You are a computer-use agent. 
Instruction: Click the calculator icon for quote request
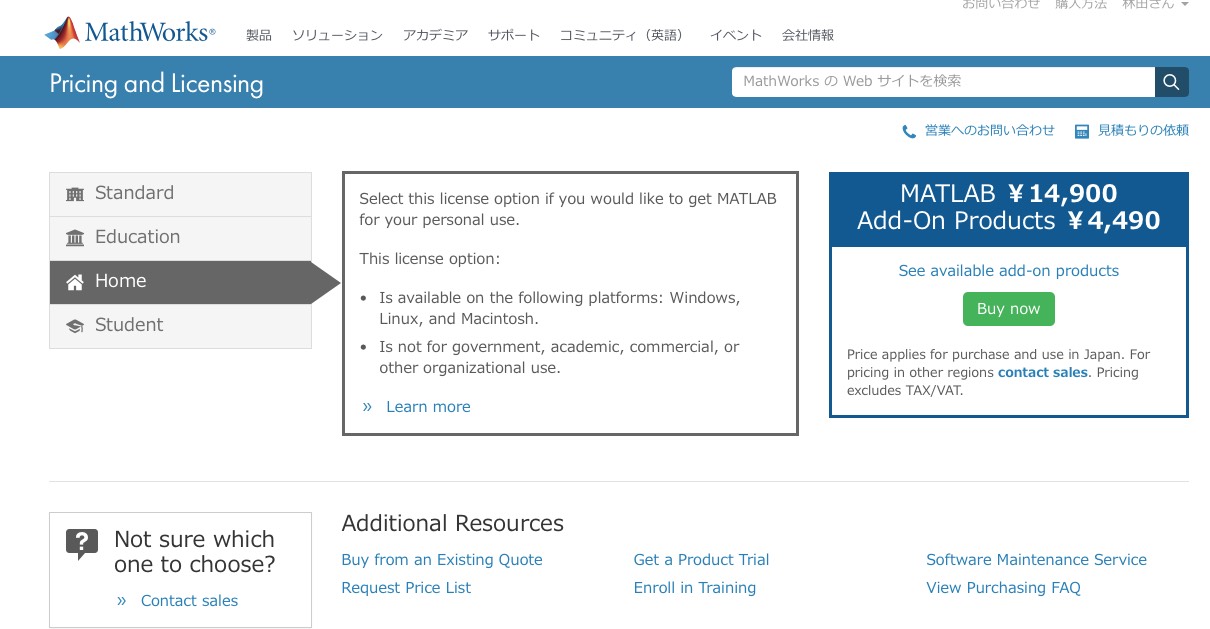(1081, 131)
